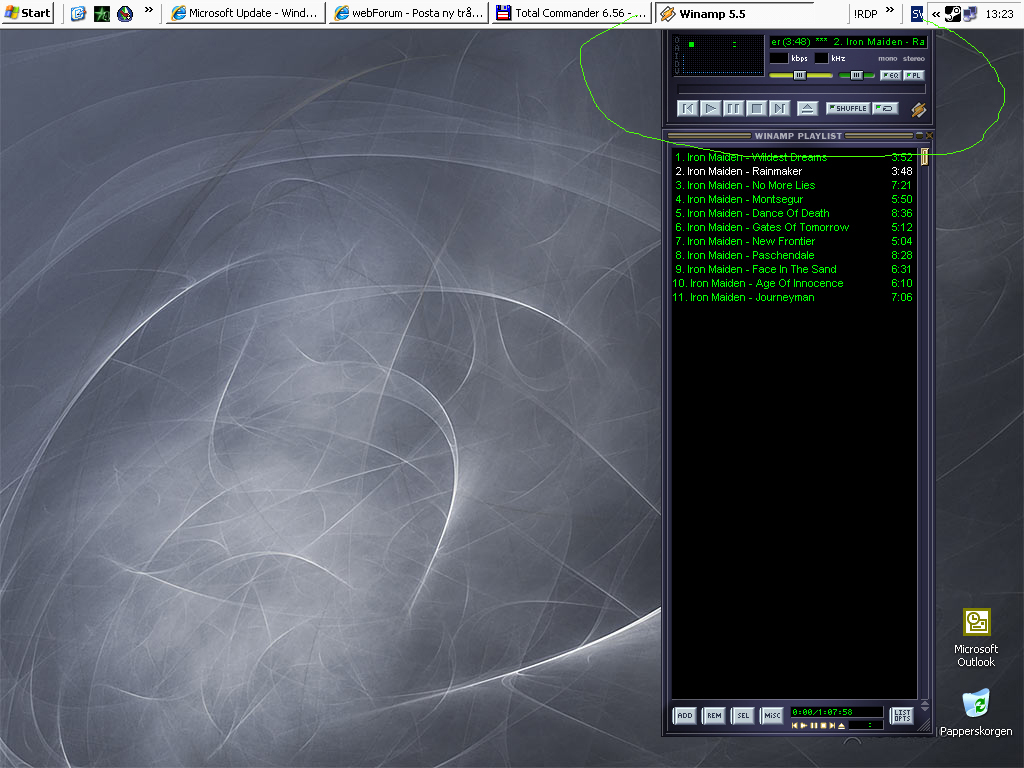Open the MISC menu in the playlist
1024x768 pixels.
point(772,716)
